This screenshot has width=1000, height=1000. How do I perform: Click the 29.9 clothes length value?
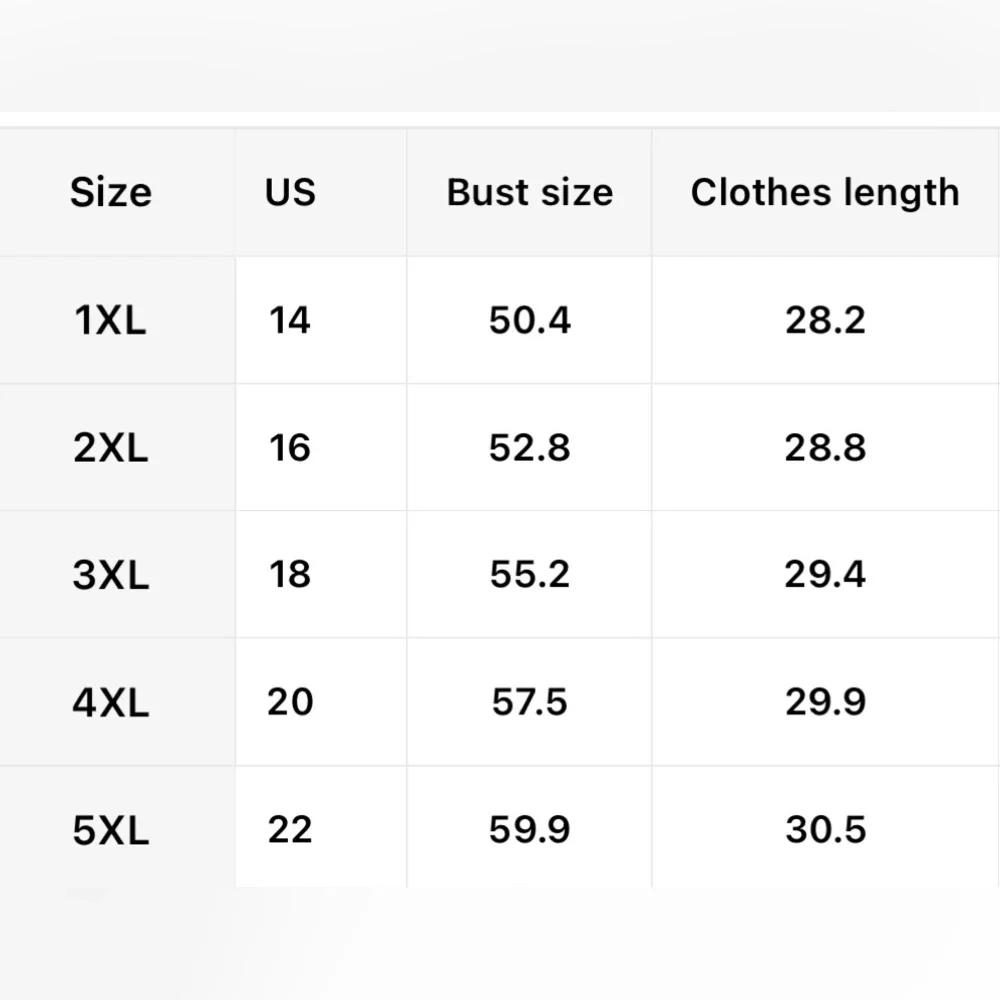[824, 702]
